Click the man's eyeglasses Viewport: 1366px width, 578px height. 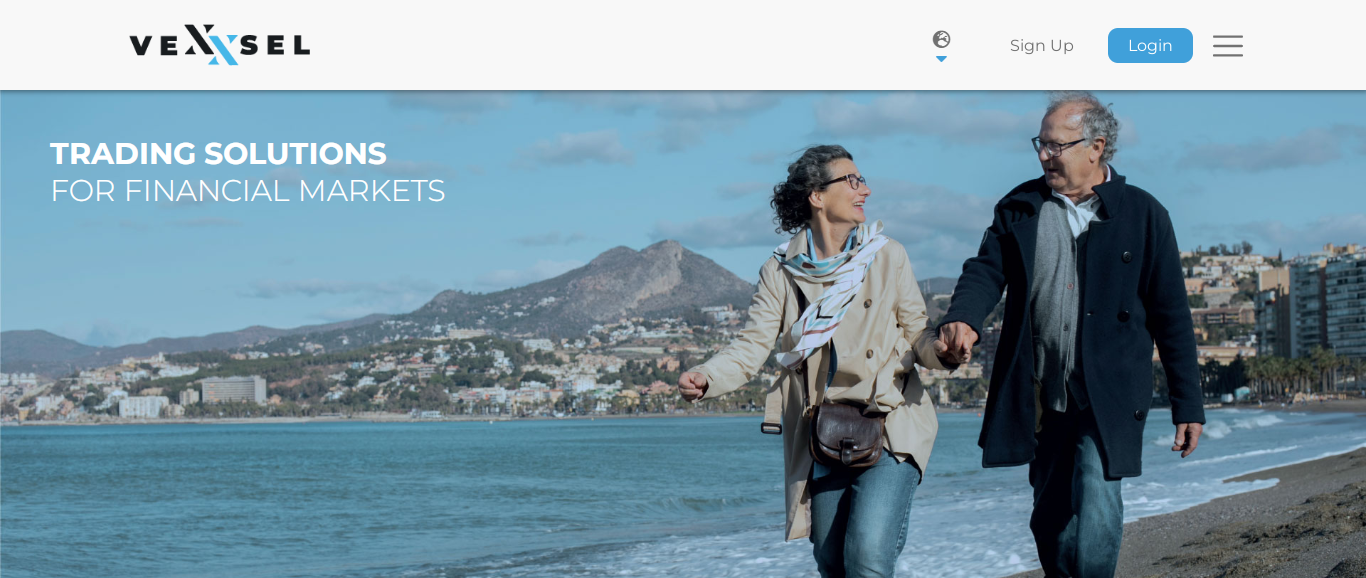(1059, 146)
